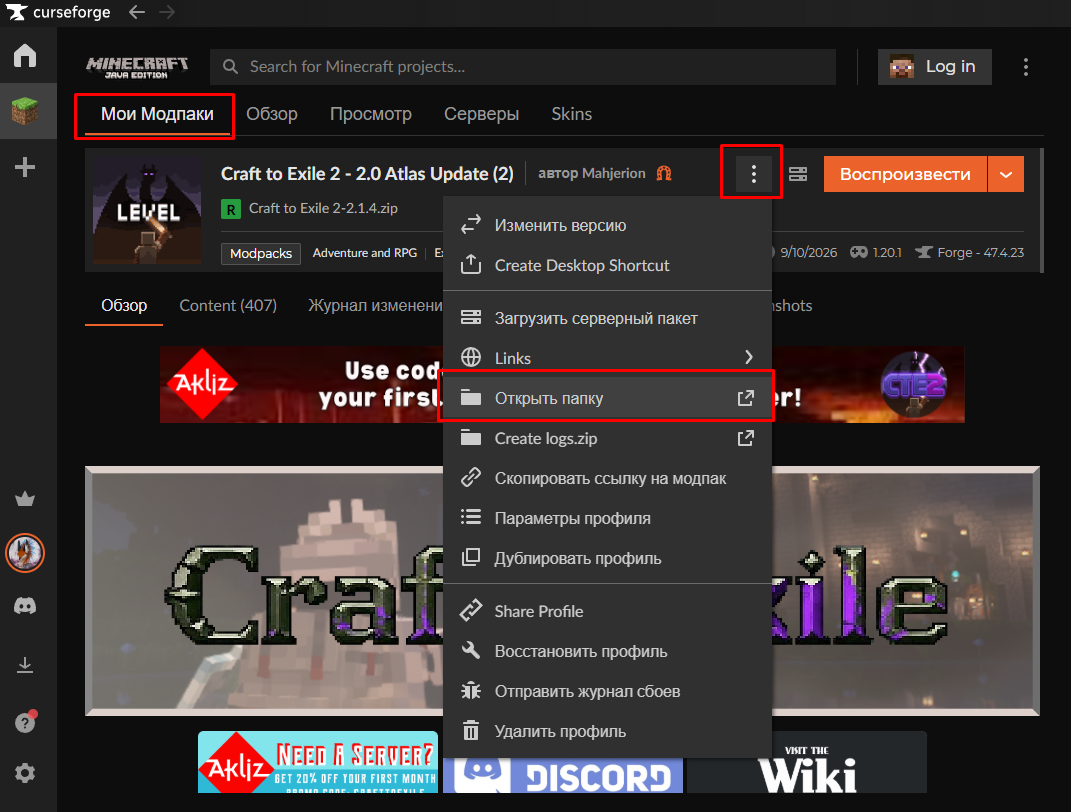
Task: Open the top-right three-dot app menu
Action: tap(1026, 67)
